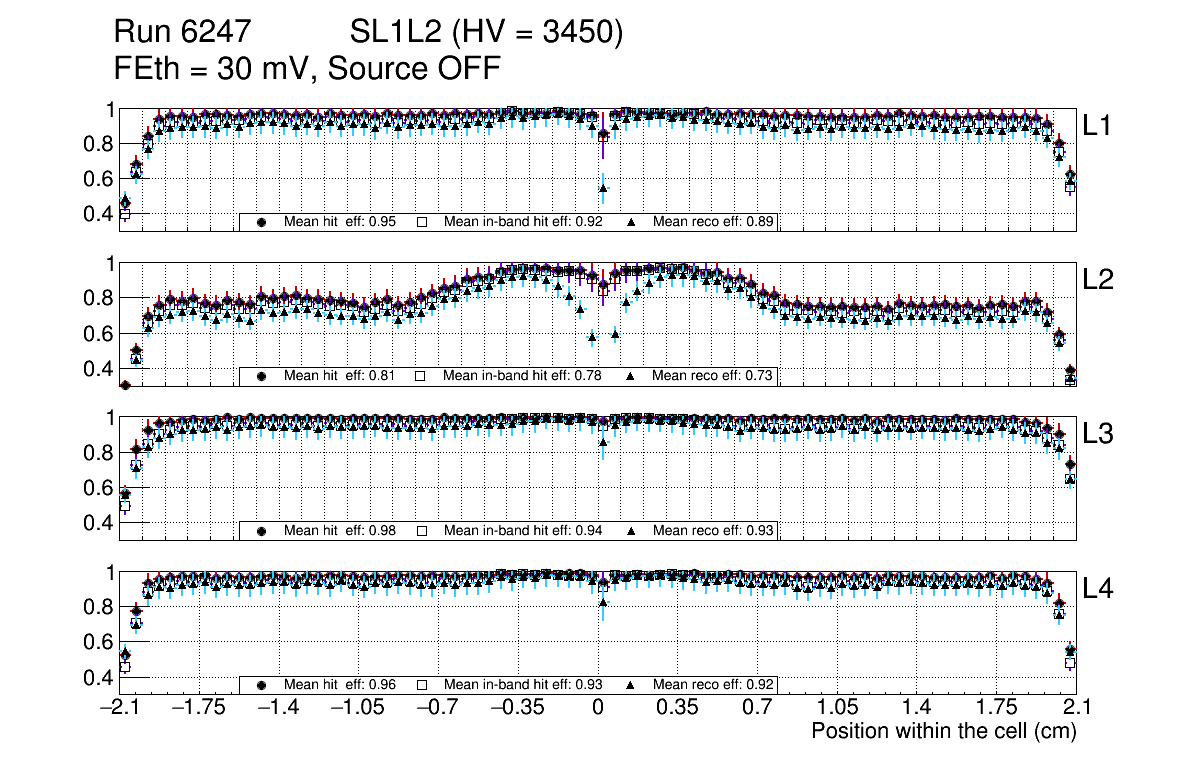Click the filled circle marker in L1 legend
Viewport: 1196px width, 772px height.
[x=262, y=222]
